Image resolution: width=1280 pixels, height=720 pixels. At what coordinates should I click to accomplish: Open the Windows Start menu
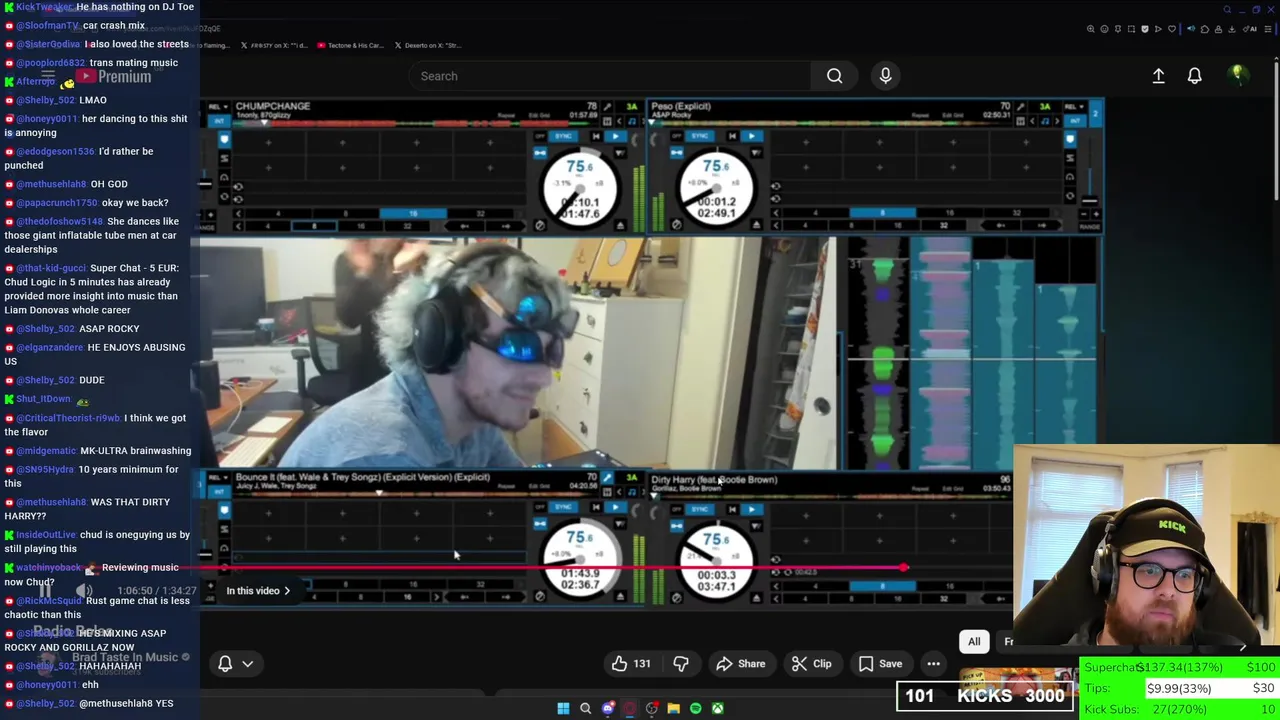(x=563, y=709)
